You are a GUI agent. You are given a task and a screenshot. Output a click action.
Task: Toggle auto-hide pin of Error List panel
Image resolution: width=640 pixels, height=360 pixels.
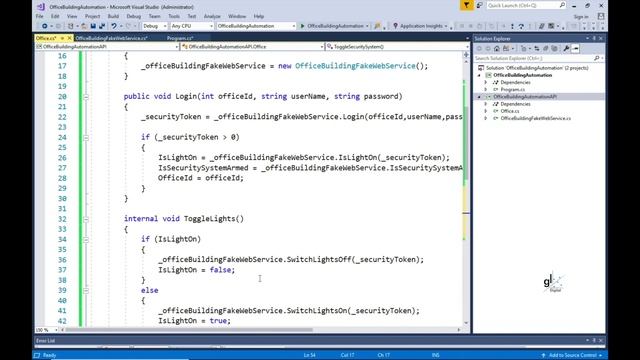(x=594, y=340)
